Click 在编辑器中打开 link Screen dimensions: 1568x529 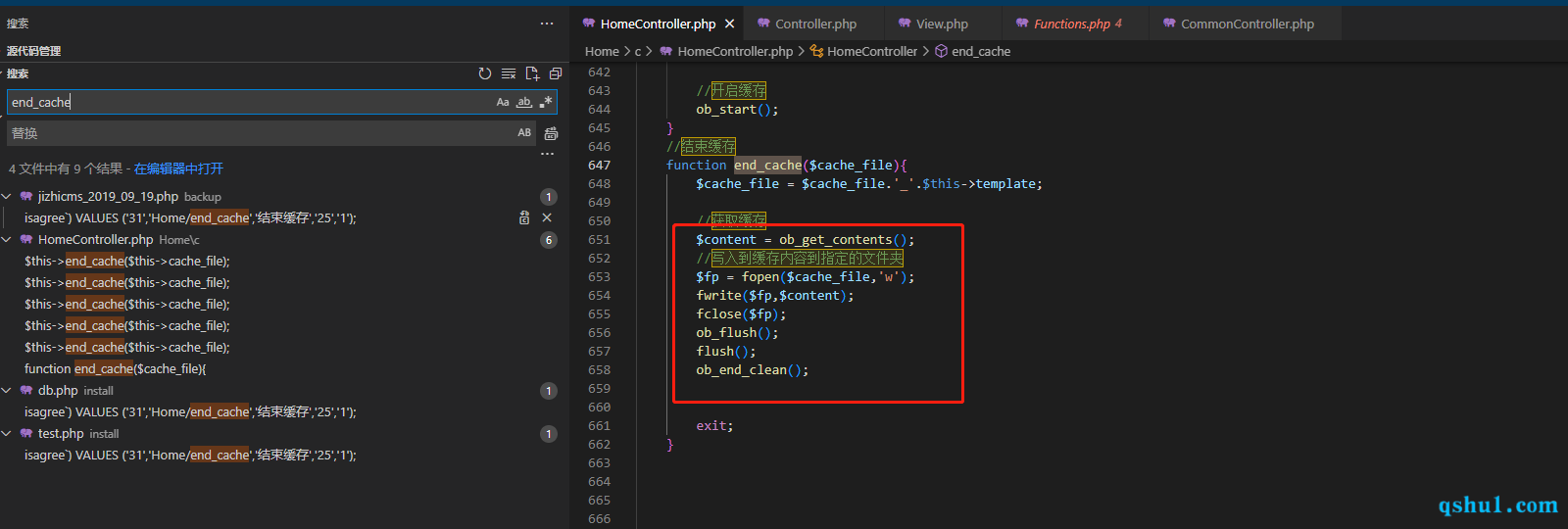178,168
